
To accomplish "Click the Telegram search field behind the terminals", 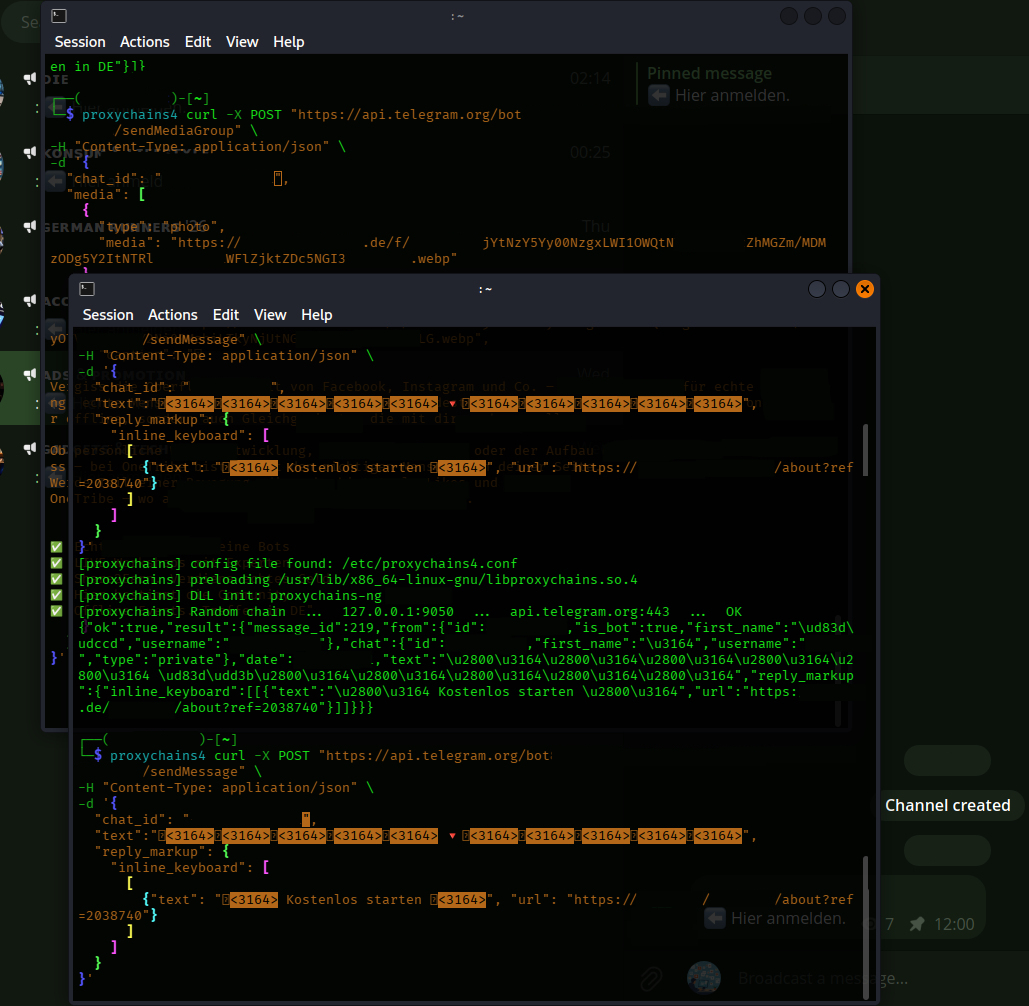I will pos(24,22).
